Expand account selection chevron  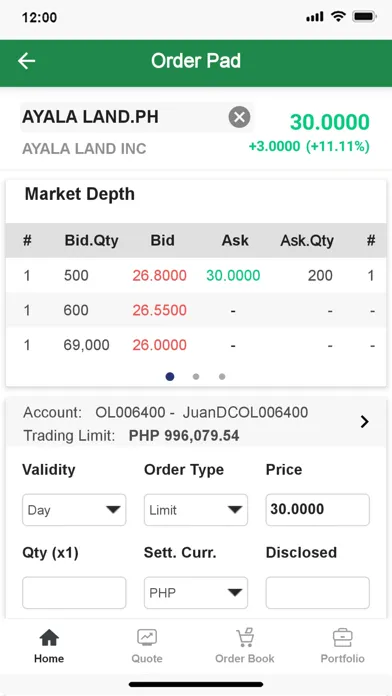[x=364, y=422]
